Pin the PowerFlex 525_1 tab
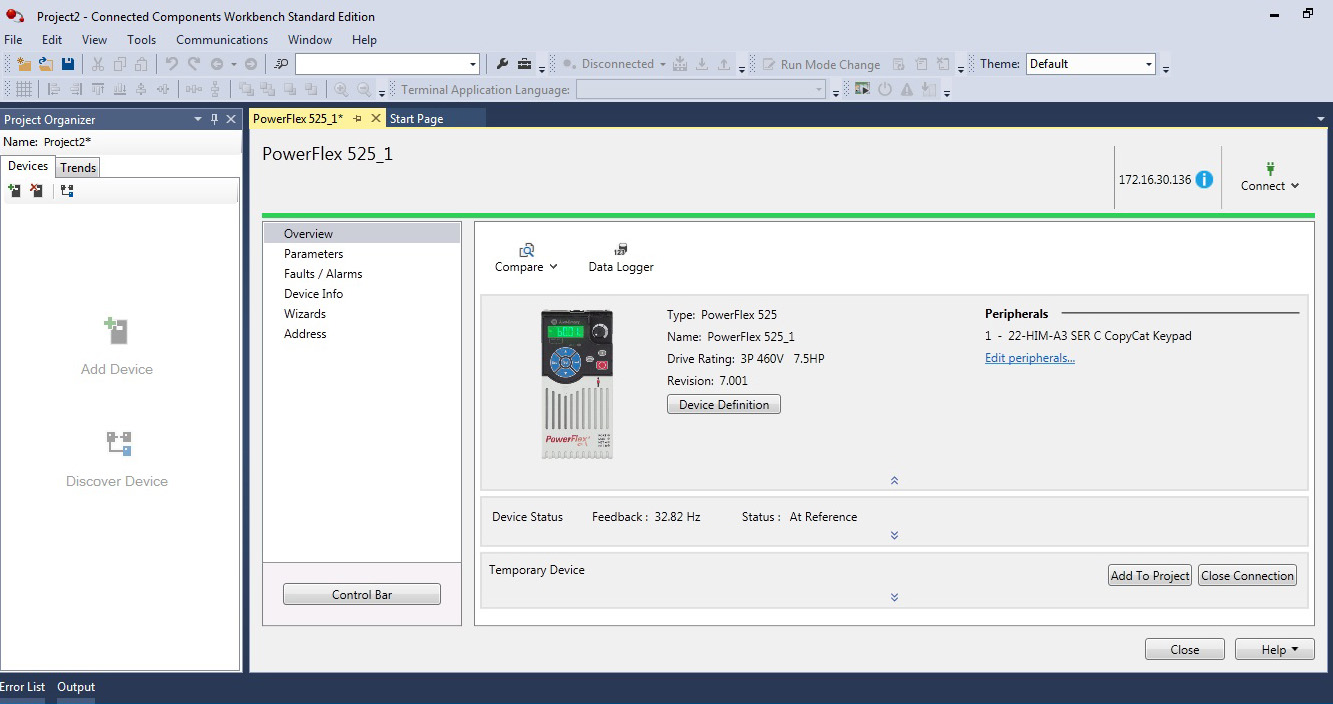The image size is (1333, 704). 358,118
